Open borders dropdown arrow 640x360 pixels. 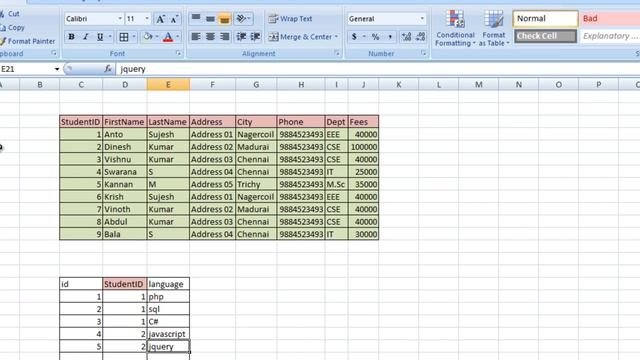coord(133,37)
